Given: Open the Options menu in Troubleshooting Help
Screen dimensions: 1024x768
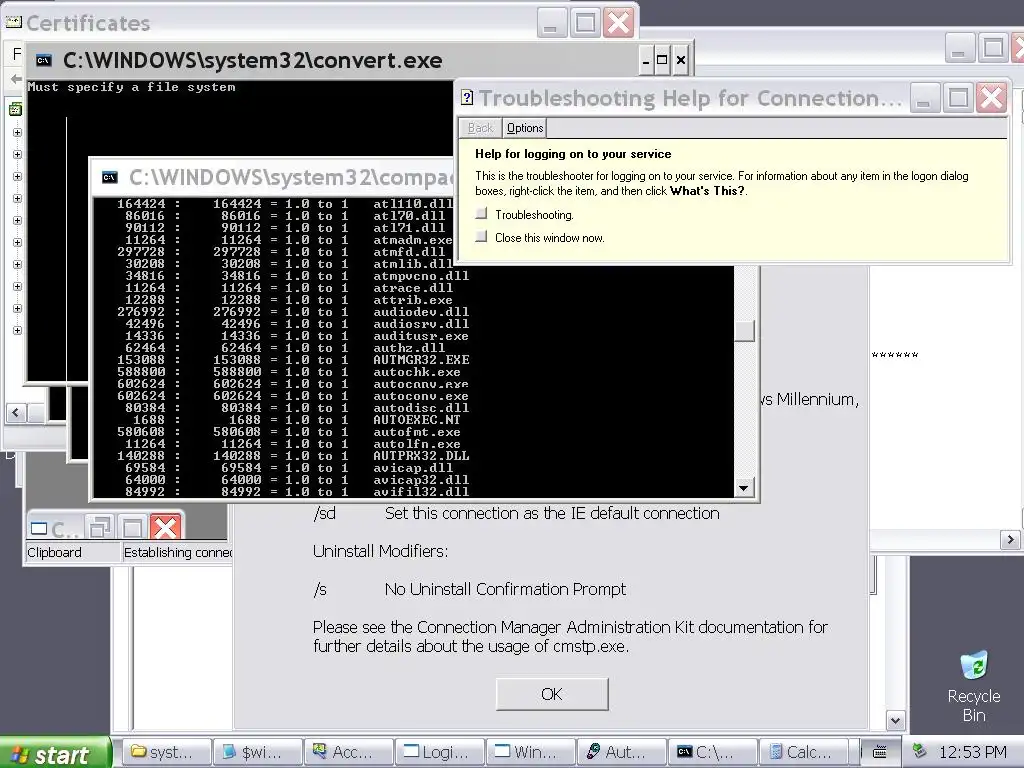Looking at the screenshot, I should 524,128.
